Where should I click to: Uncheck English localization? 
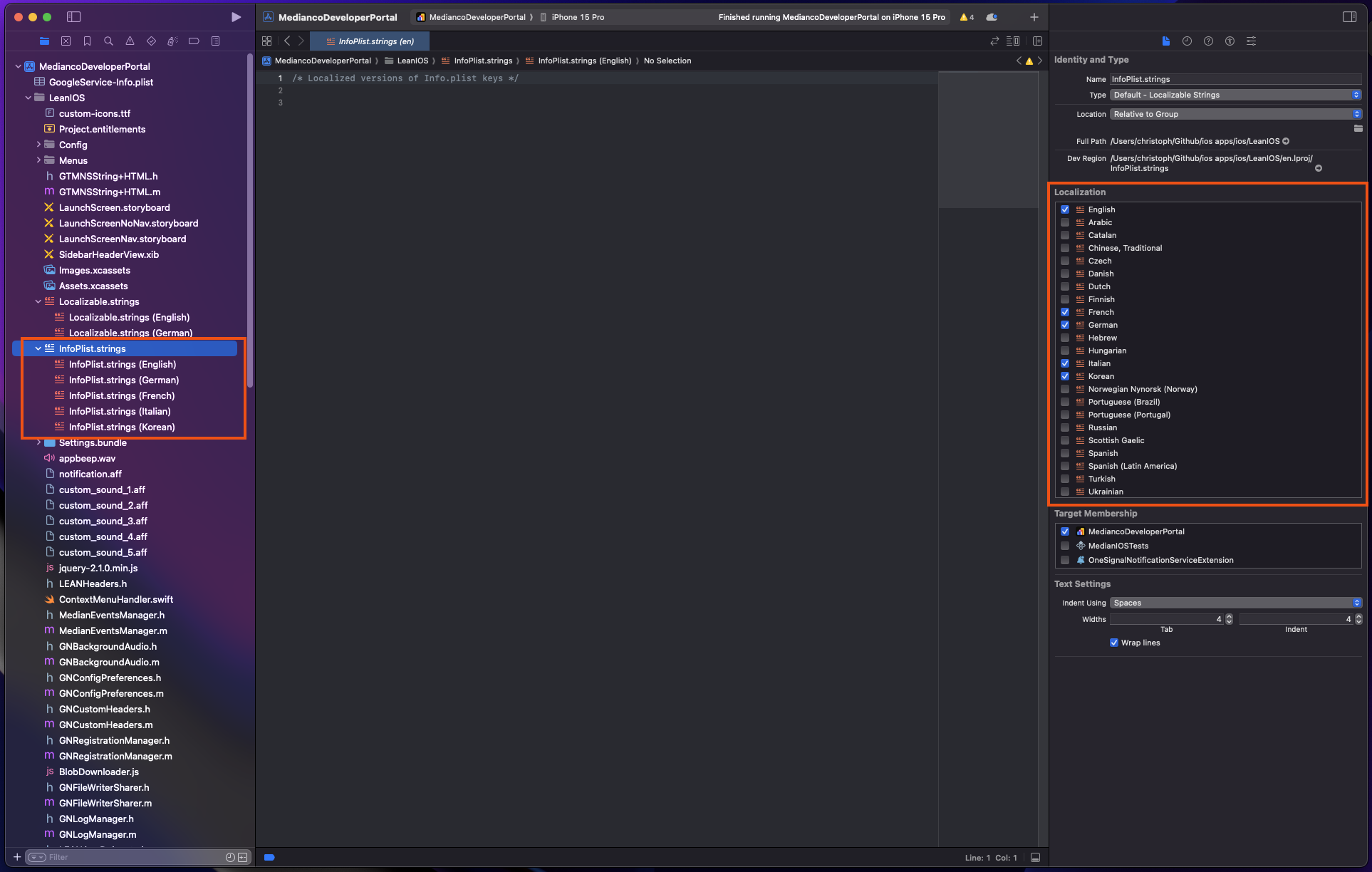pyautogui.click(x=1065, y=209)
